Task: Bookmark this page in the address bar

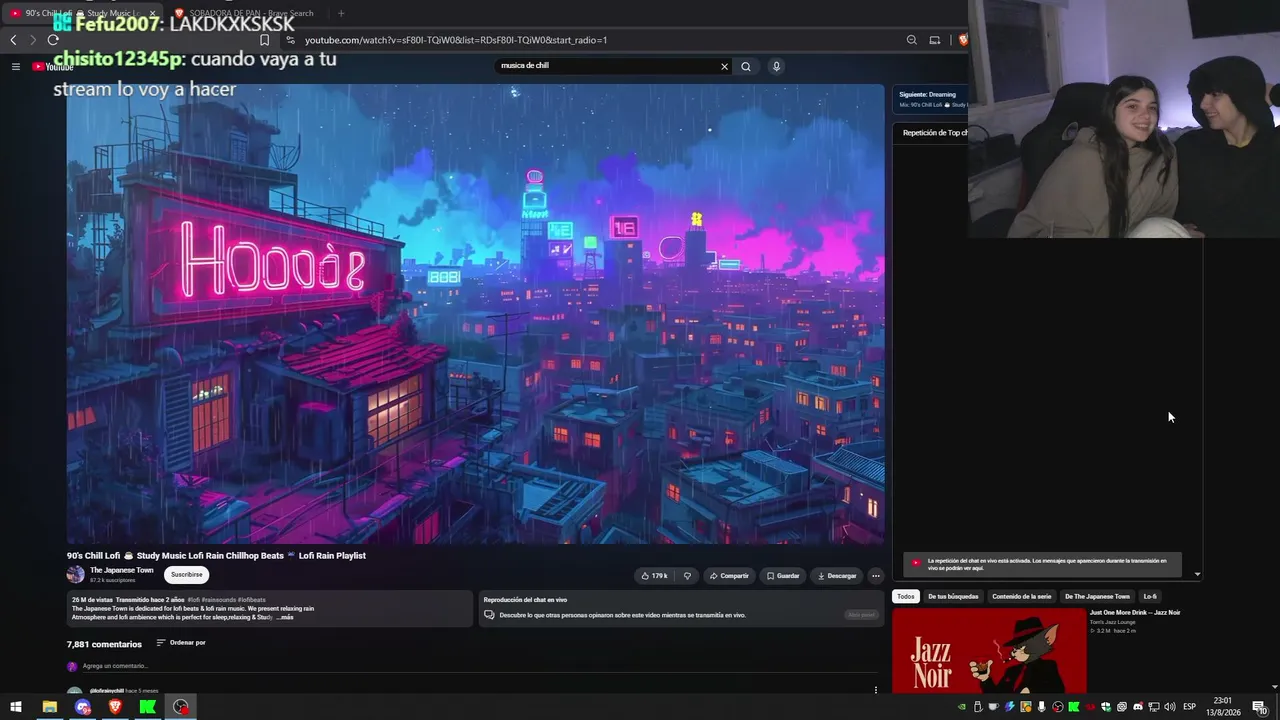Action: tap(264, 40)
